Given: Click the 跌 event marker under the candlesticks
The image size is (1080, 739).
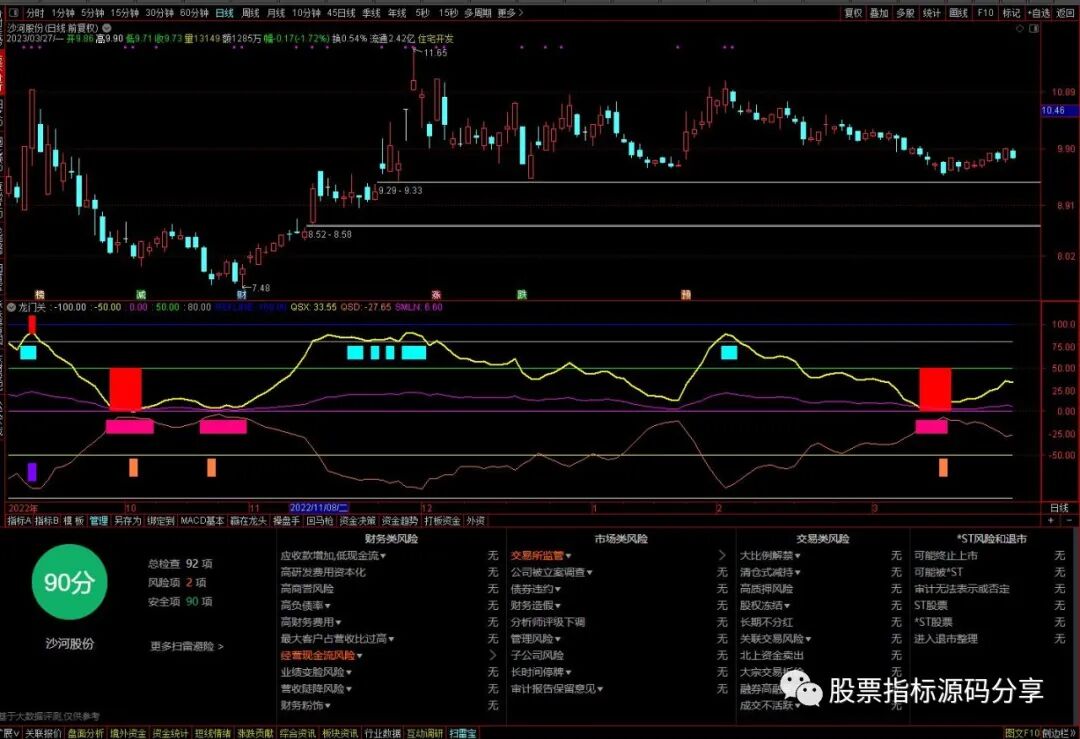Looking at the screenshot, I should click(x=522, y=294).
